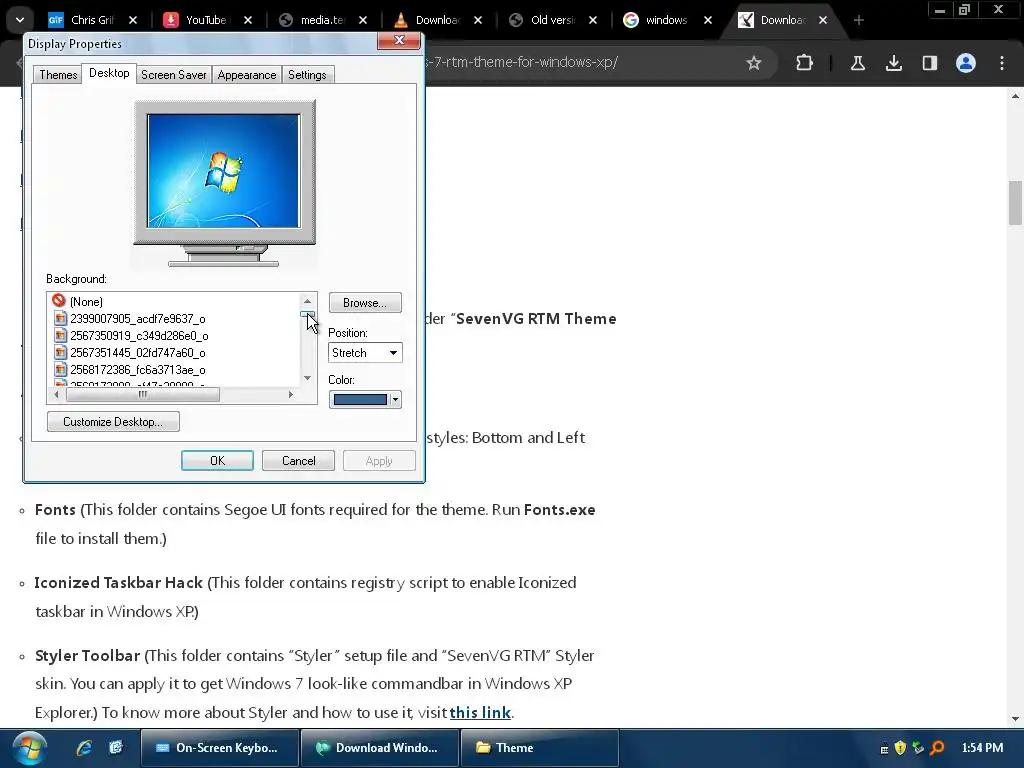Click background list scroll down arrow

tap(308, 378)
